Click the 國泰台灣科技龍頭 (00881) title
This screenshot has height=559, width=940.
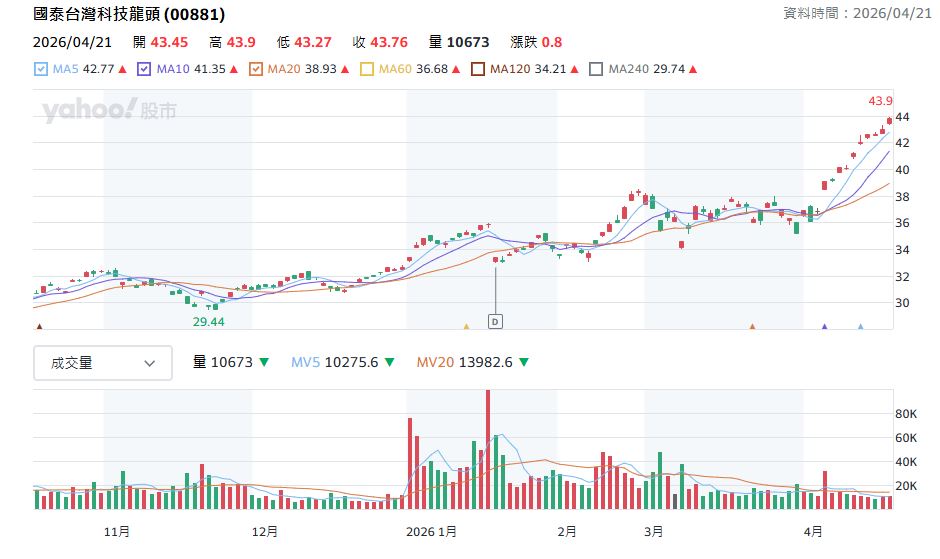click(129, 15)
